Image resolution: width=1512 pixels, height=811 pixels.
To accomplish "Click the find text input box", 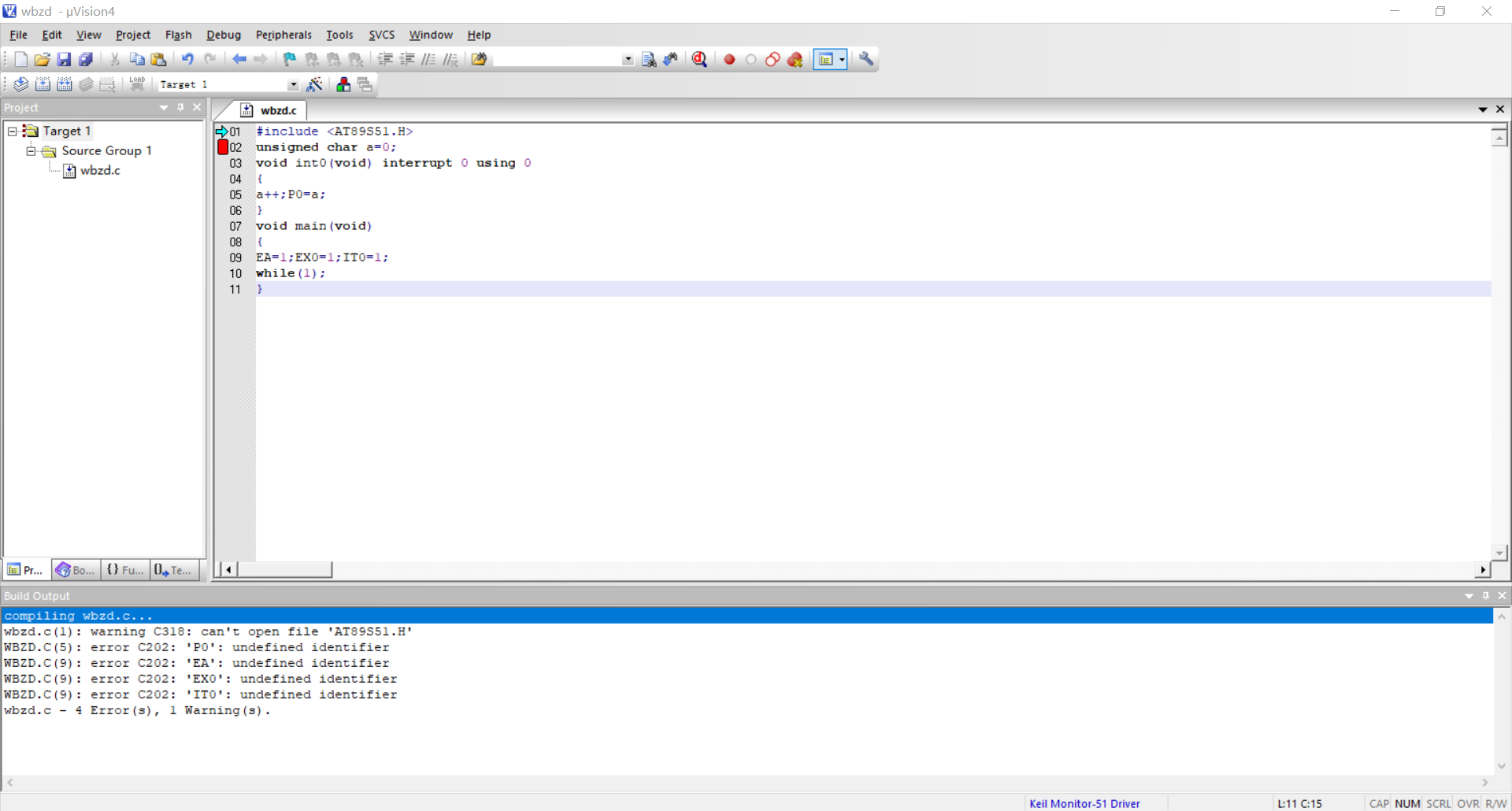I will (x=558, y=59).
